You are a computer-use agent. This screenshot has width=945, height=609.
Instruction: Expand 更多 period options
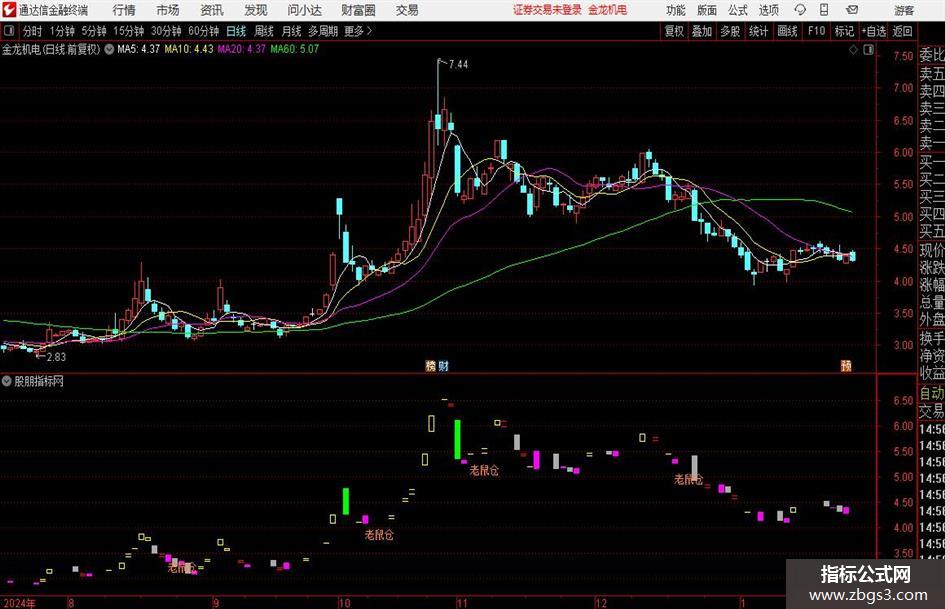coord(358,31)
